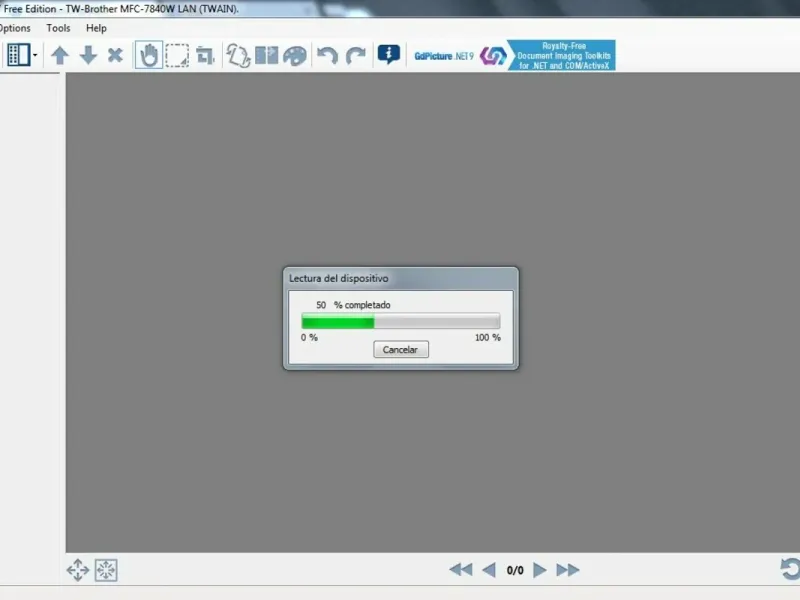800x600 pixels.
Task: Open the color palette adjustments icon
Action: pyautogui.click(x=295, y=56)
